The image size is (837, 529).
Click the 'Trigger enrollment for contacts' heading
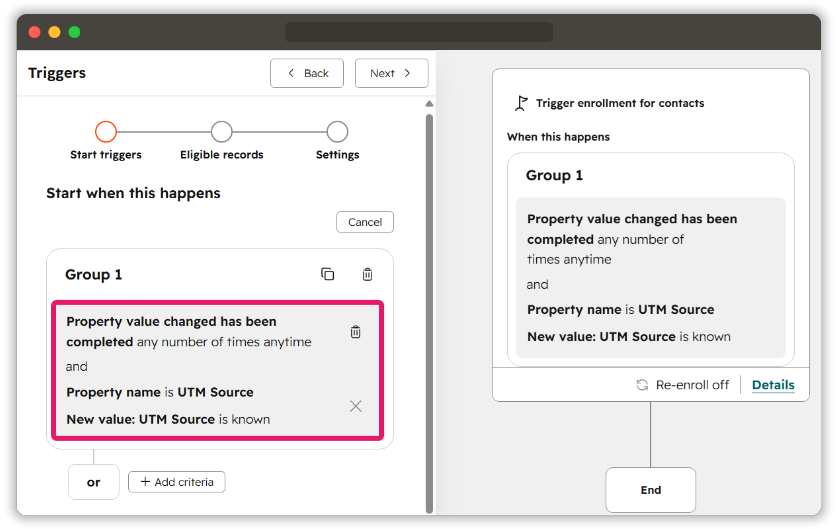coord(620,103)
